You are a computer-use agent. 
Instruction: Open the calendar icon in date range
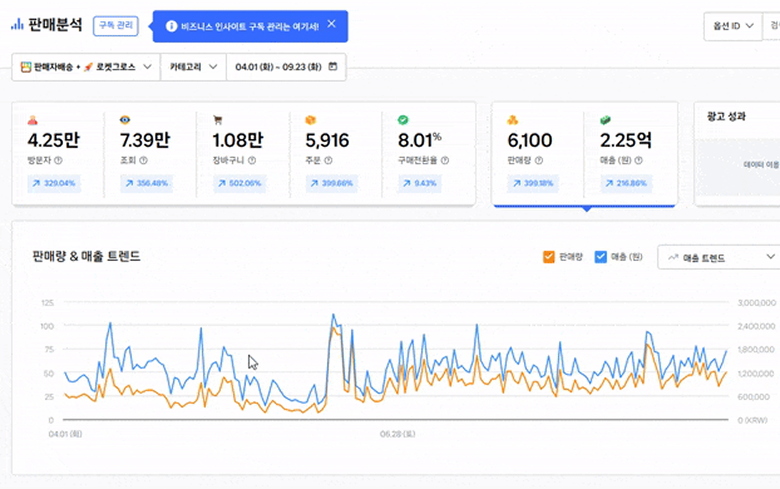tap(332, 67)
